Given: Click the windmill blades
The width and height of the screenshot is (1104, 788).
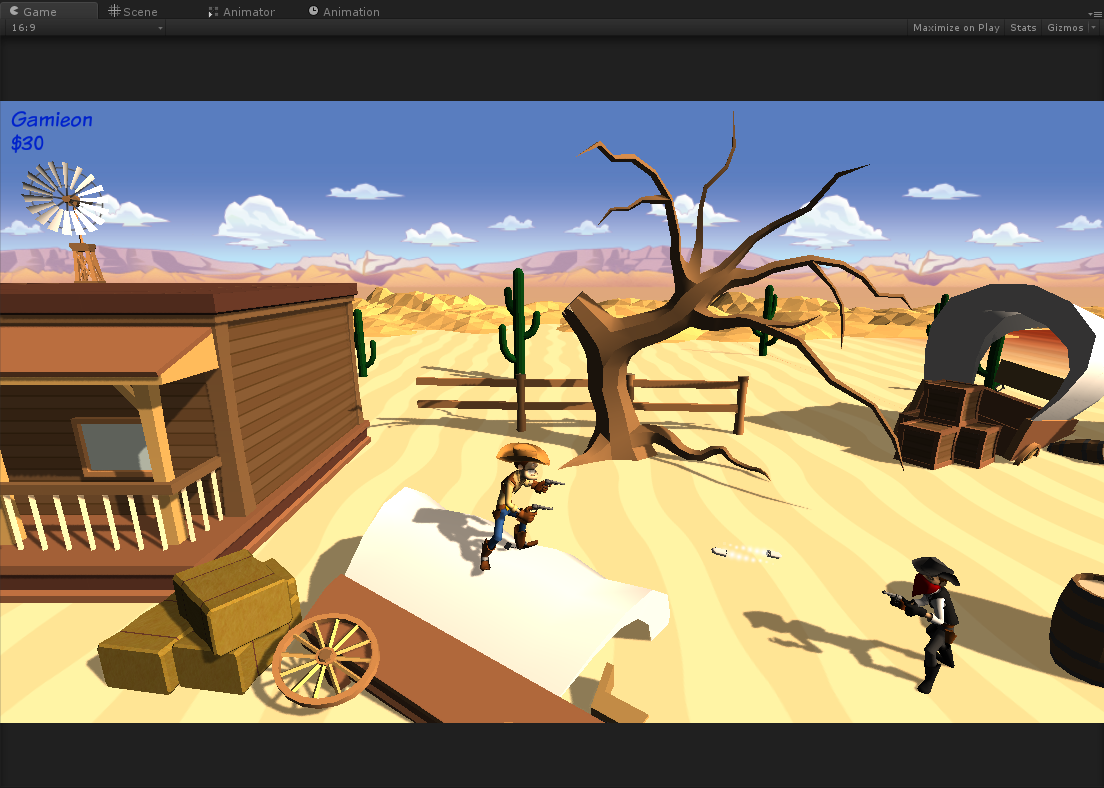Looking at the screenshot, I should coord(64,198).
